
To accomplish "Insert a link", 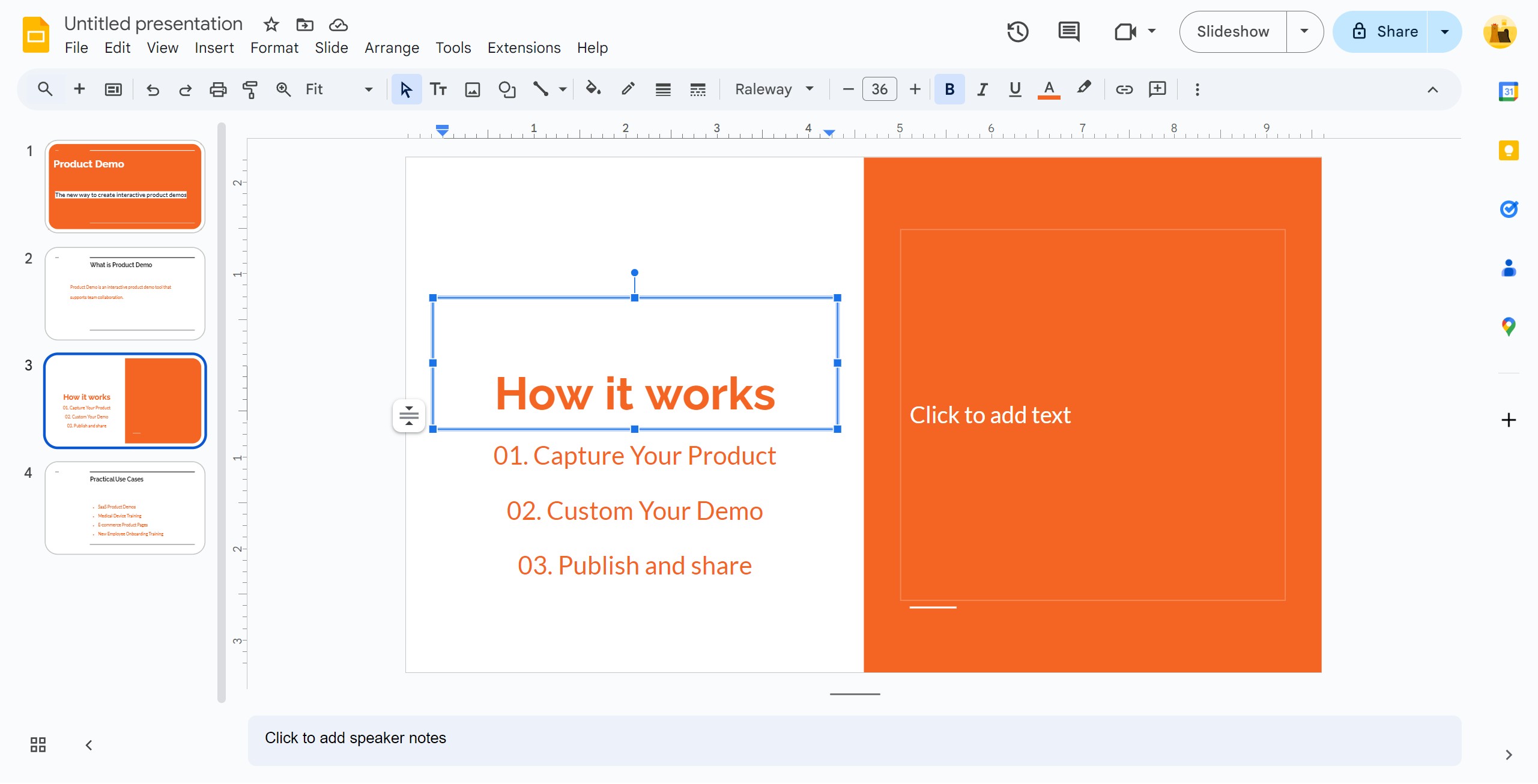I will pyautogui.click(x=1124, y=89).
